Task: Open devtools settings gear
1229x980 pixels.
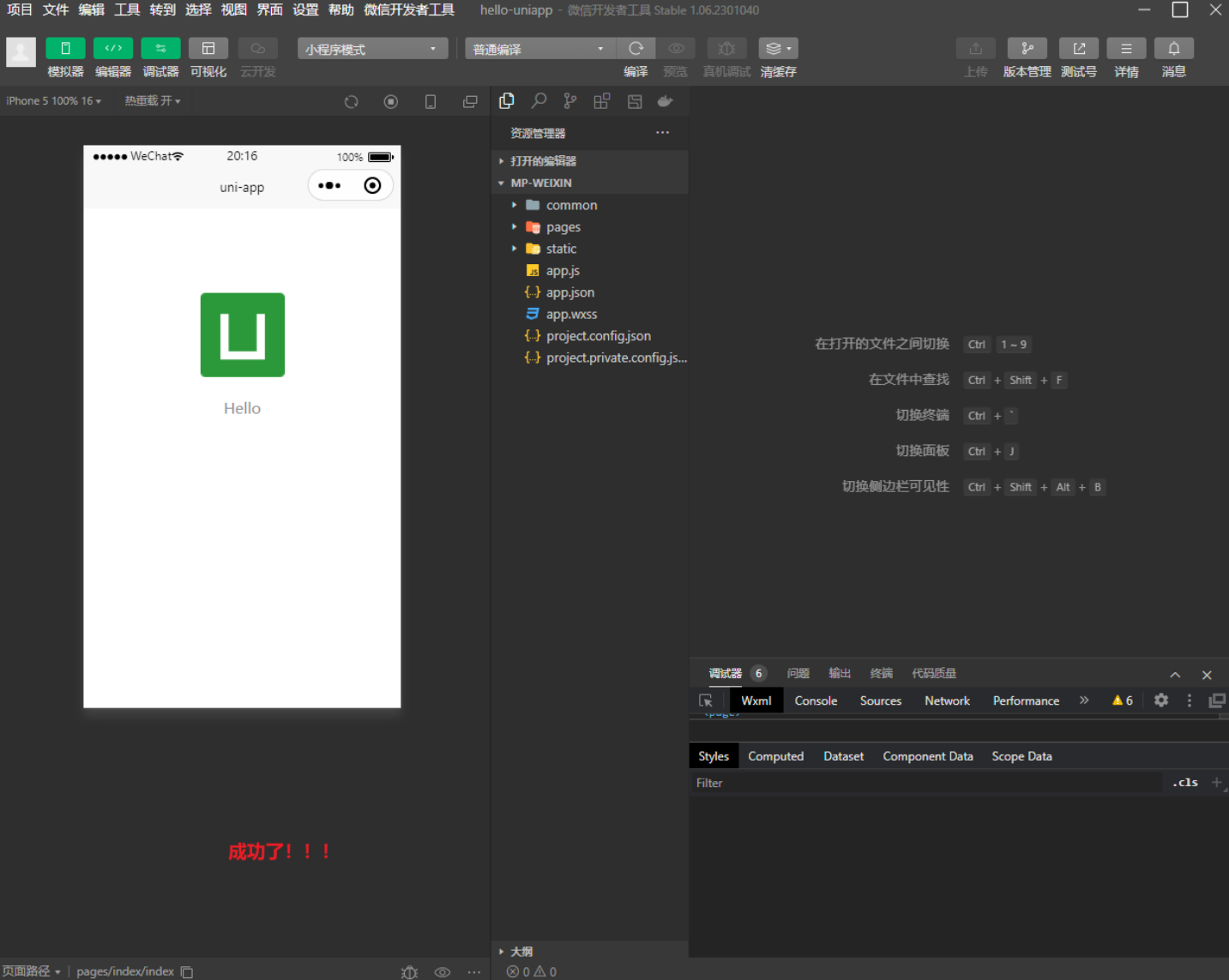Action: 1161,700
